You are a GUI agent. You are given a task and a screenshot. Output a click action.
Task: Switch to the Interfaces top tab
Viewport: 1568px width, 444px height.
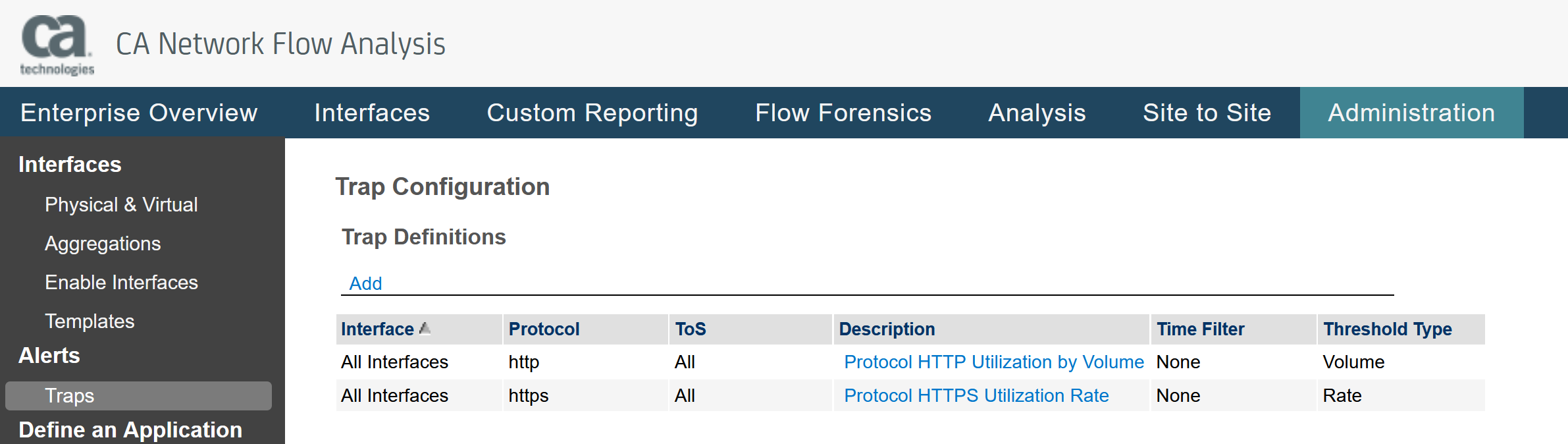[x=372, y=113]
